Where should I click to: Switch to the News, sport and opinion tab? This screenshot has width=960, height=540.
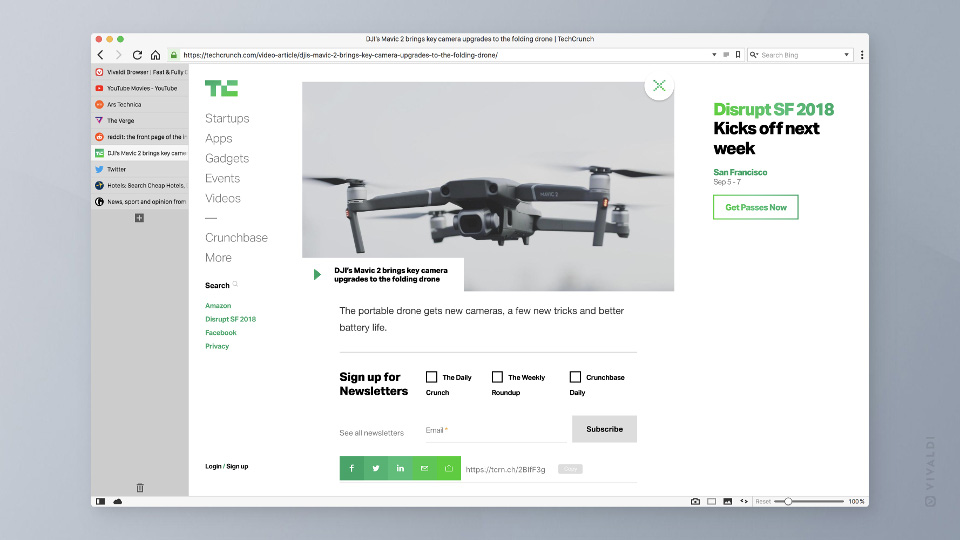pos(140,201)
